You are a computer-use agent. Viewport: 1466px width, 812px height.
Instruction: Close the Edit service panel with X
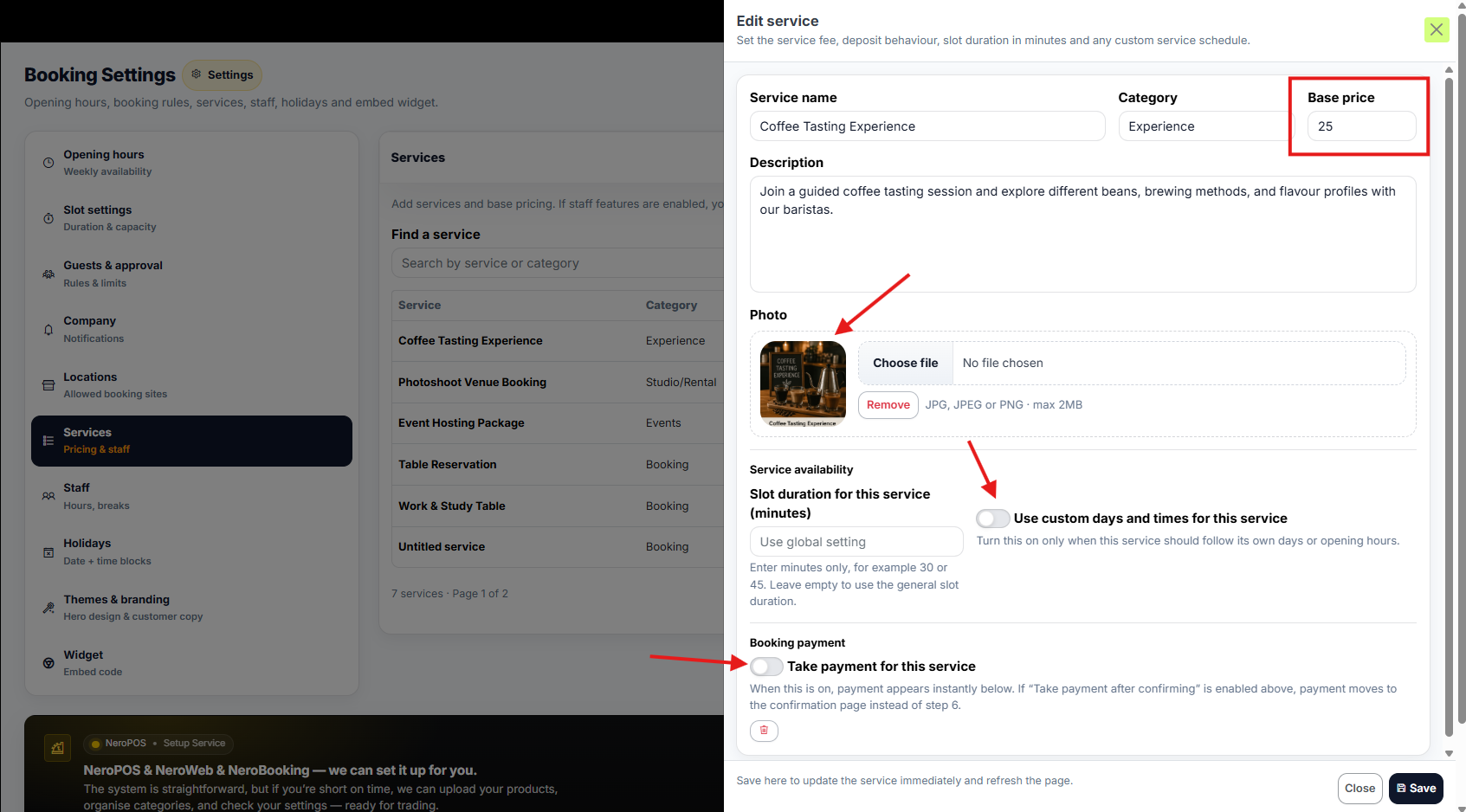[1437, 29]
